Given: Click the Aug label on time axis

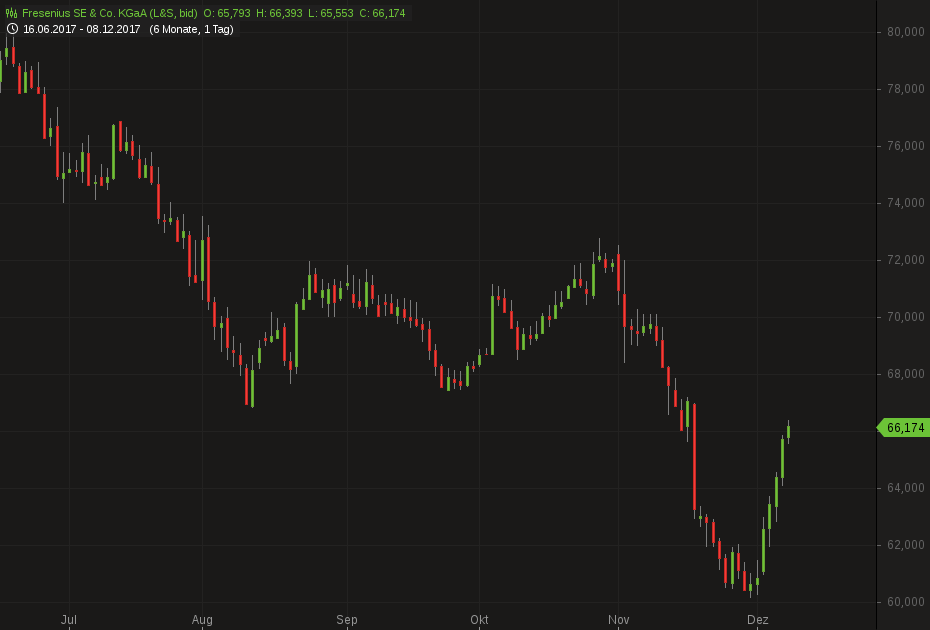Looking at the screenshot, I should pyautogui.click(x=202, y=620).
